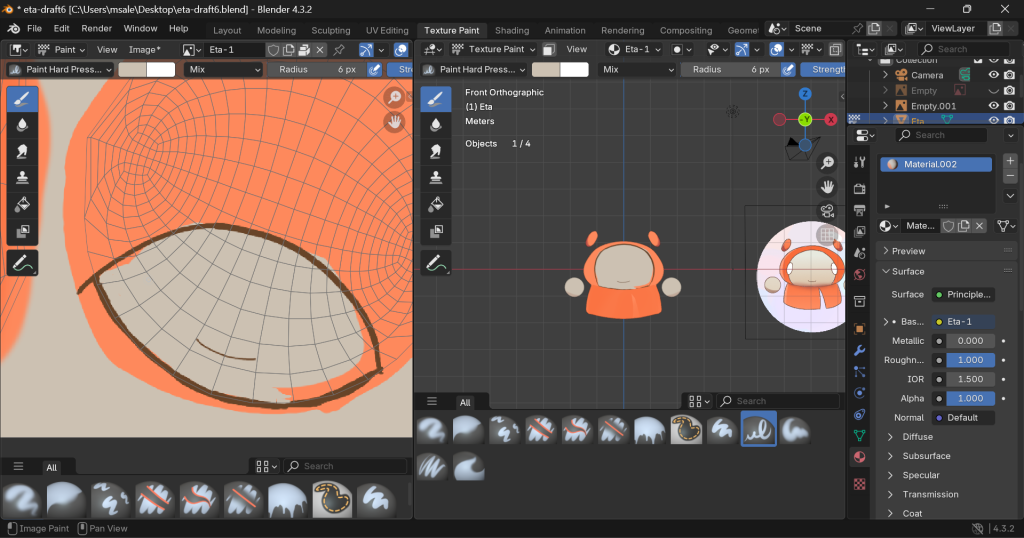Click the Base Color Eta-1 texture field
The height and width of the screenshot is (538, 1024).
pyautogui.click(x=963, y=321)
